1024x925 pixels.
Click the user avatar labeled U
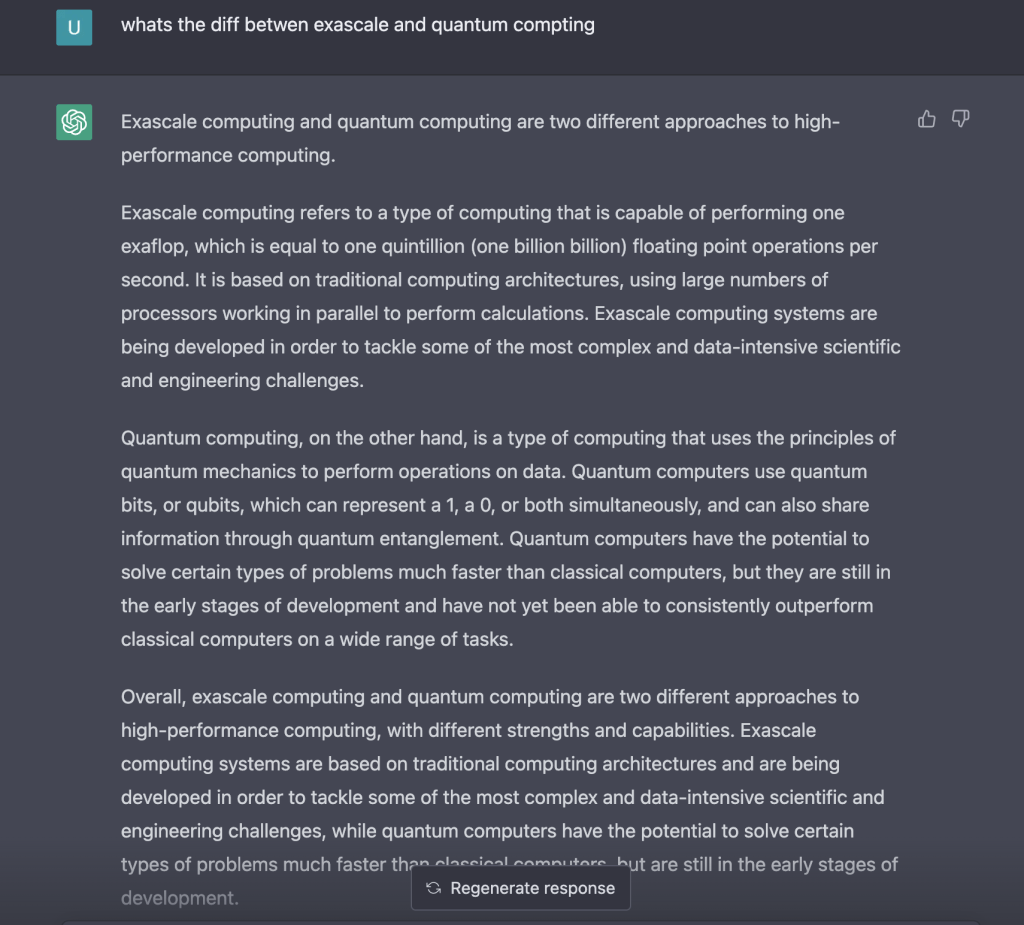point(74,27)
